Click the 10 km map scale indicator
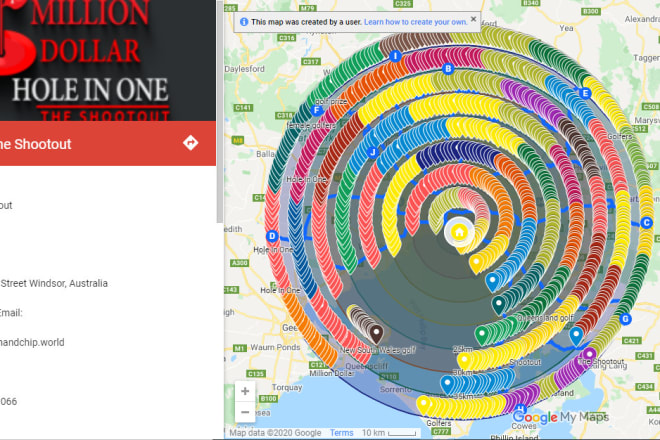Image resolution: width=660 pixels, height=440 pixels. [x=389, y=432]
